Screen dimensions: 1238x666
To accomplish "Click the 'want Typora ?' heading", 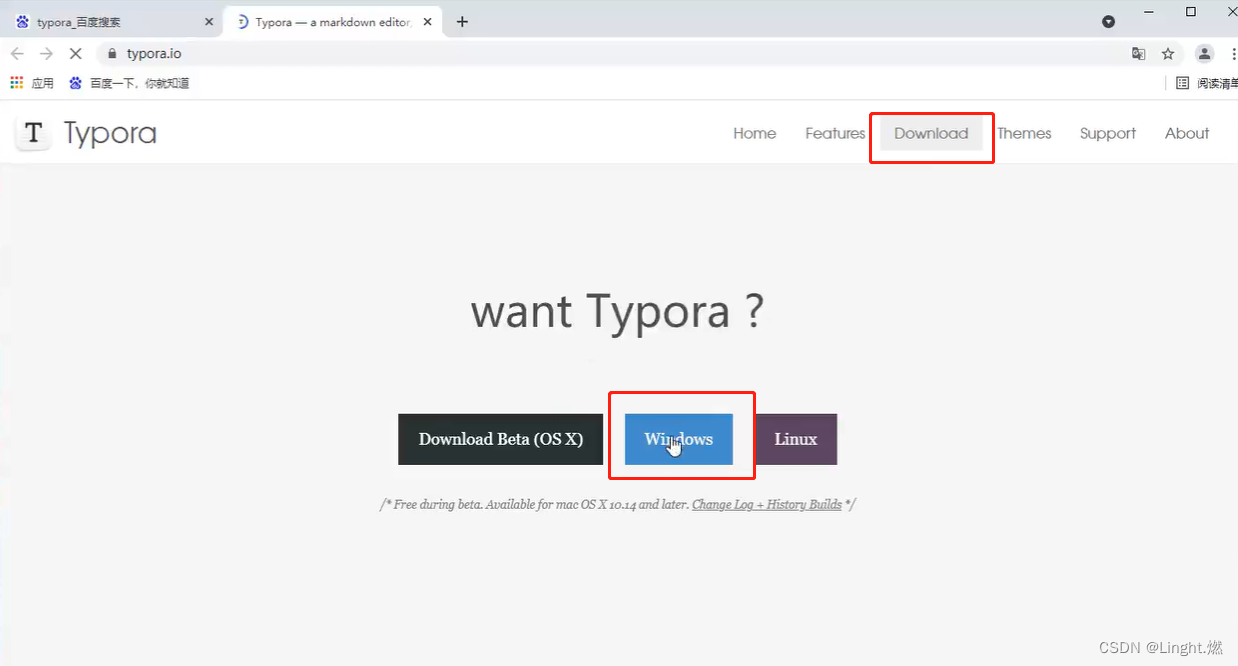I will 618,312.
